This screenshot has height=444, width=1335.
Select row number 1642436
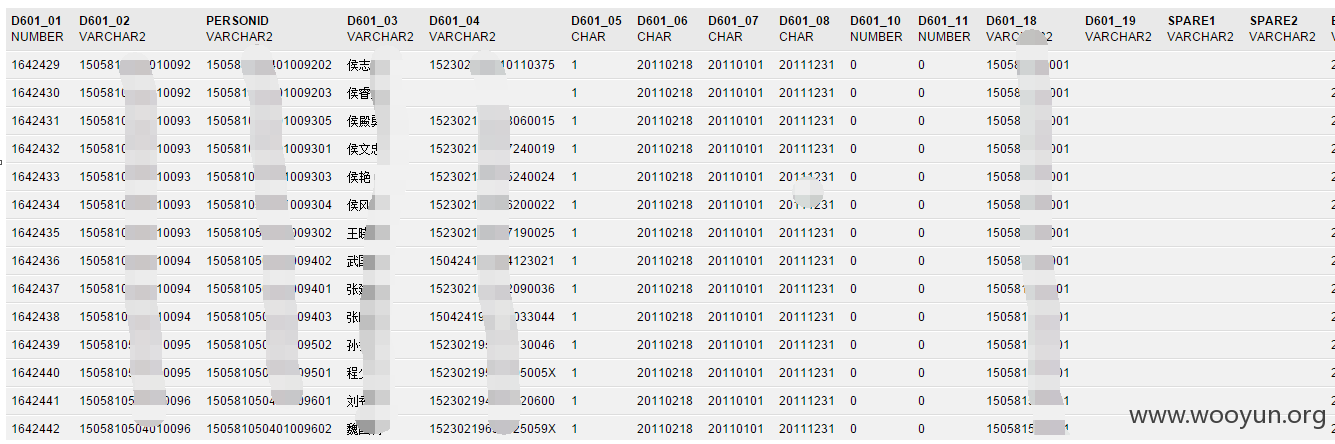667,261
